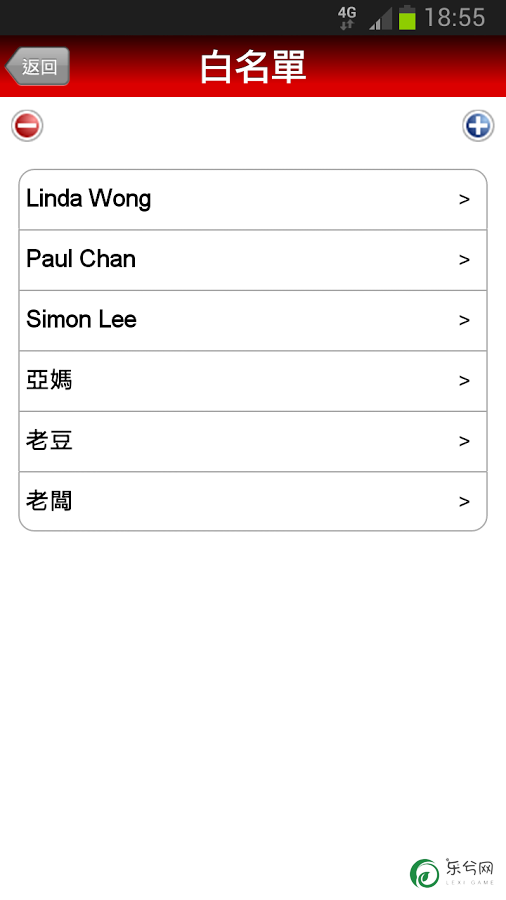
Task: Open the Simon Lee entry
Action: point(253,320)
